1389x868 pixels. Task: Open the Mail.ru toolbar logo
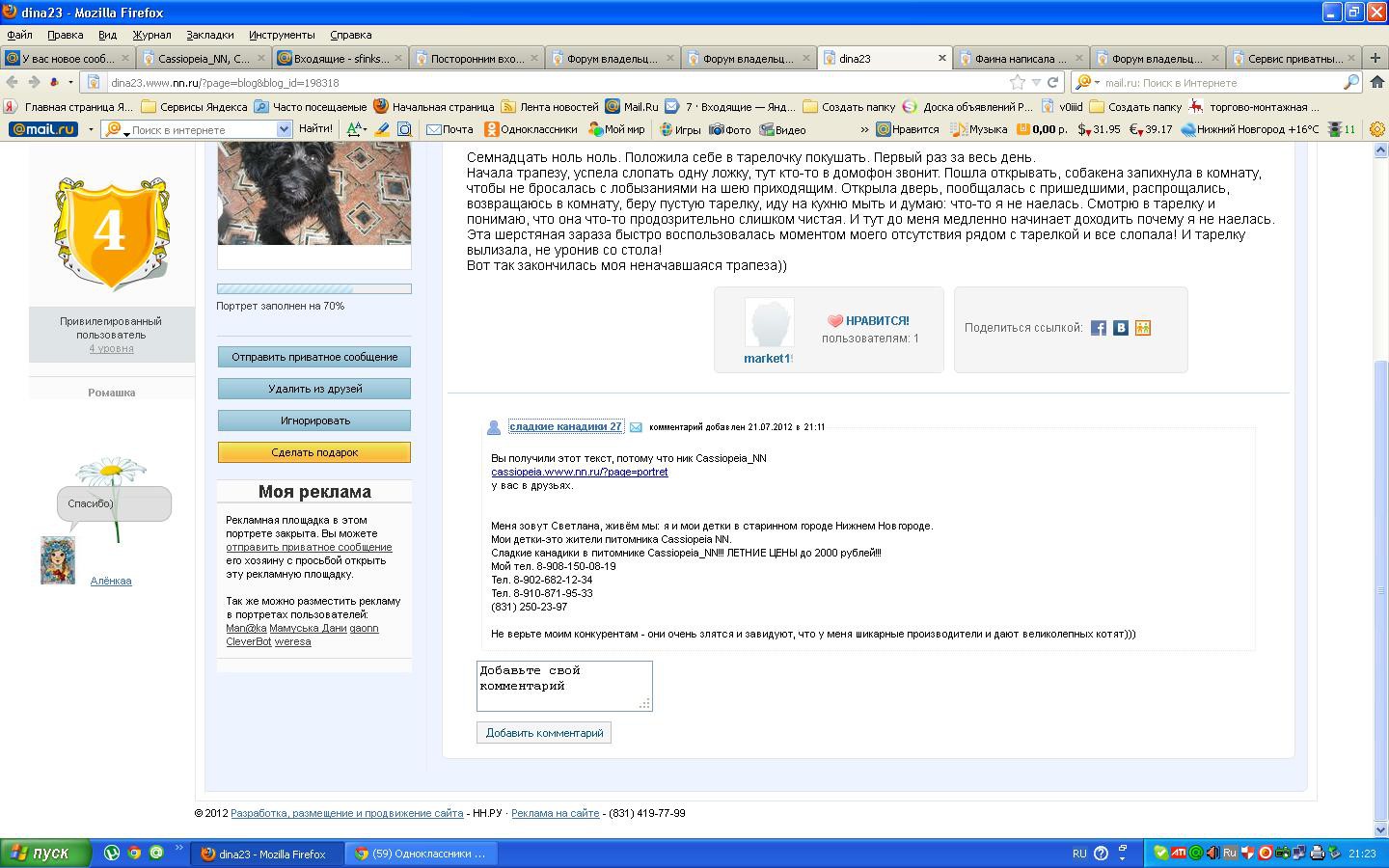[43, 129]
